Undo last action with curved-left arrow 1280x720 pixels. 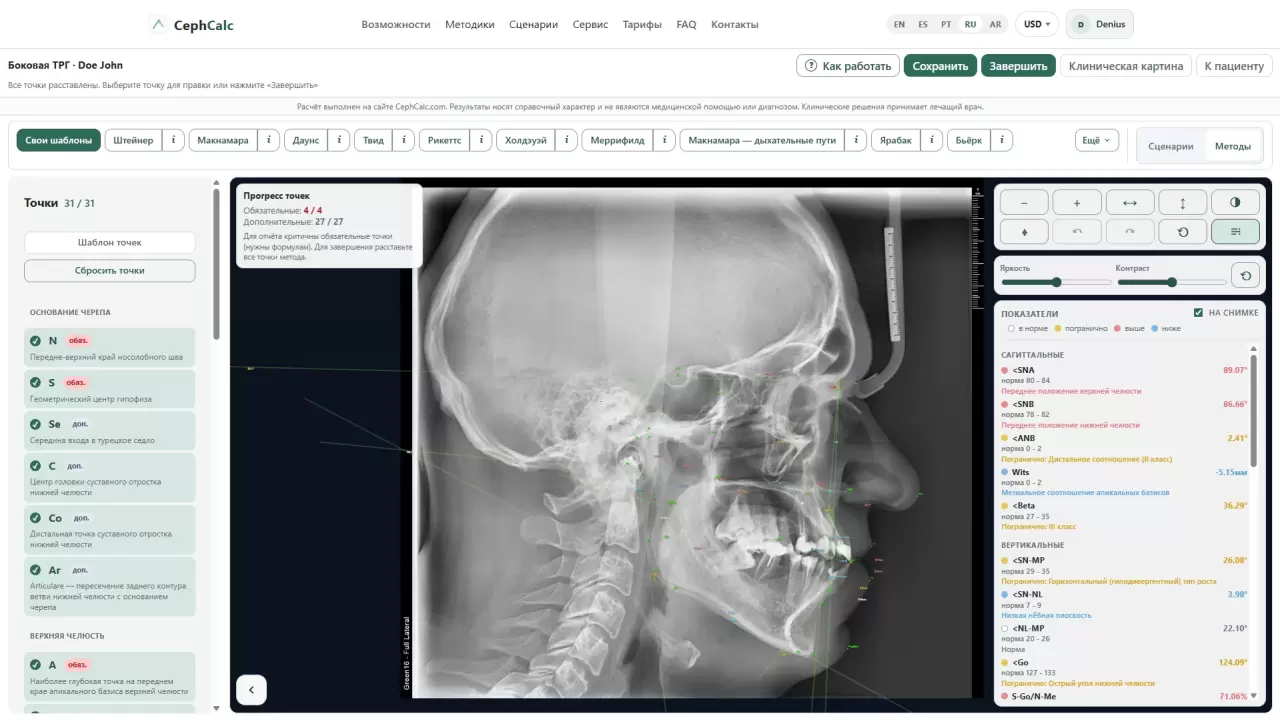(x=1077, y=231)
